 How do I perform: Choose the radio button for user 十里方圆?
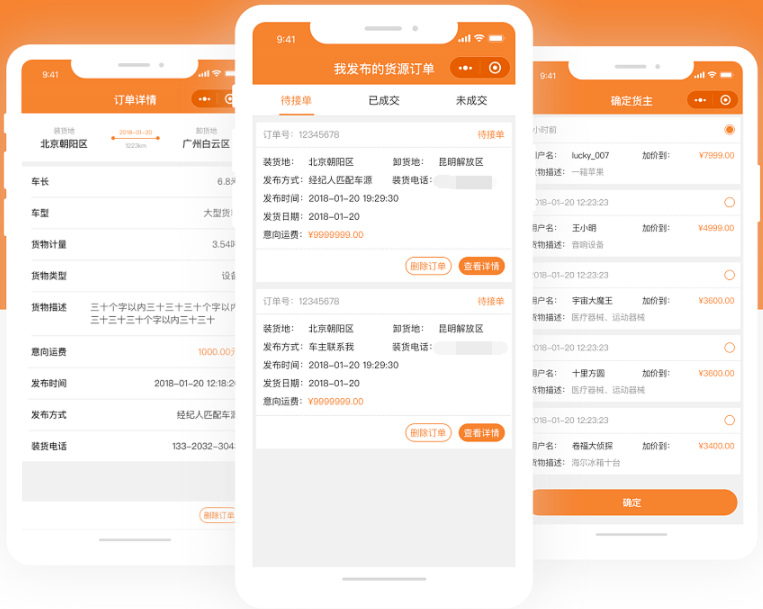tap(729, 347)
